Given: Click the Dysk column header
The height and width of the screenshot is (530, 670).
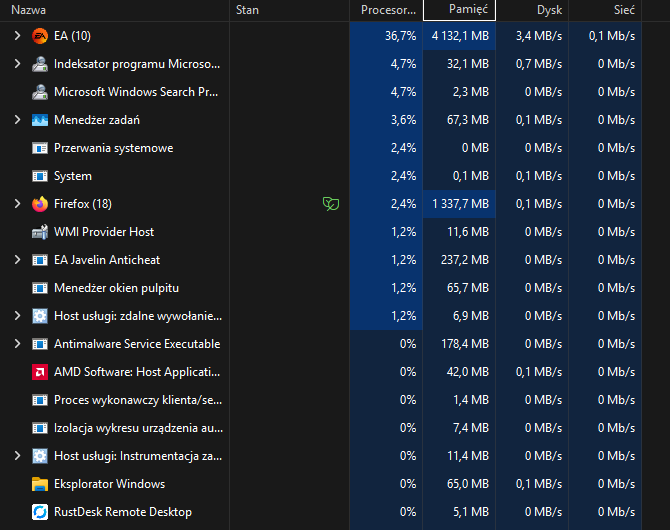Looking at the screenshot, I should tap(549, 10).
